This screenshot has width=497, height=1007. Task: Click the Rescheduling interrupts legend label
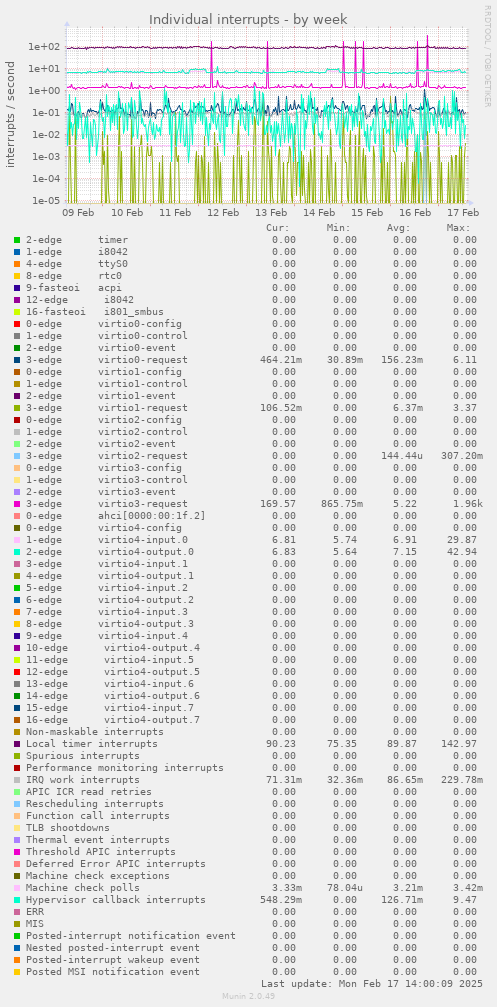[x=94, y=803]
